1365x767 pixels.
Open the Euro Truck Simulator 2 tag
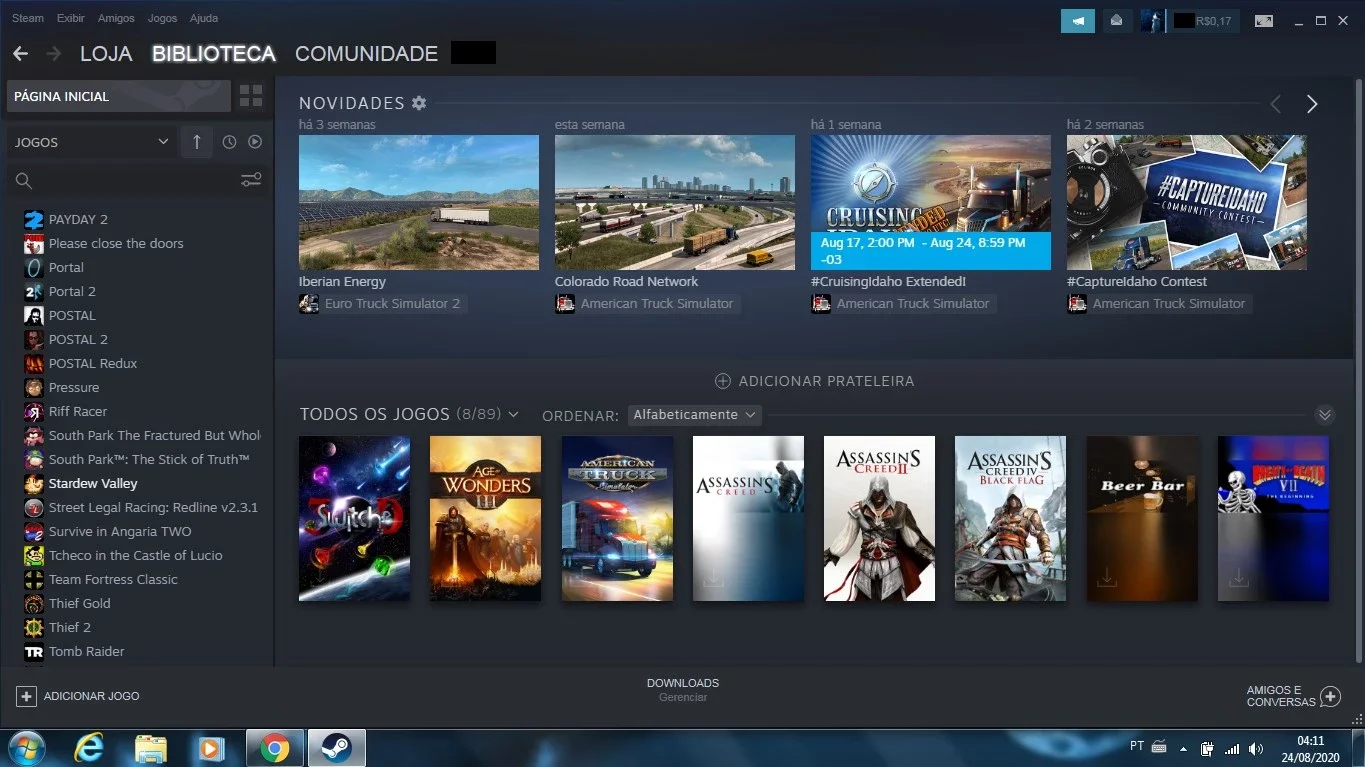382,303
